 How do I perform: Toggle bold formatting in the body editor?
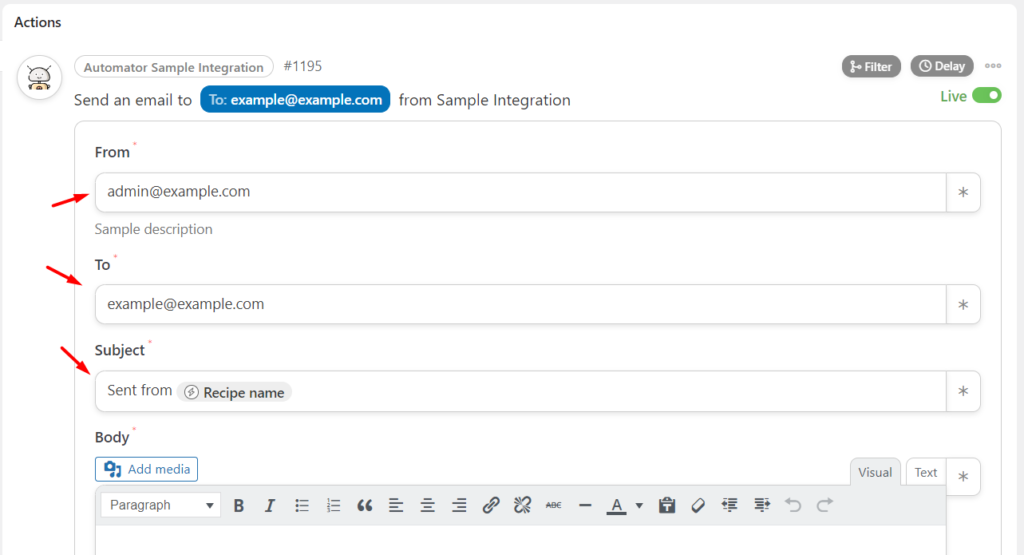(239, 506)
